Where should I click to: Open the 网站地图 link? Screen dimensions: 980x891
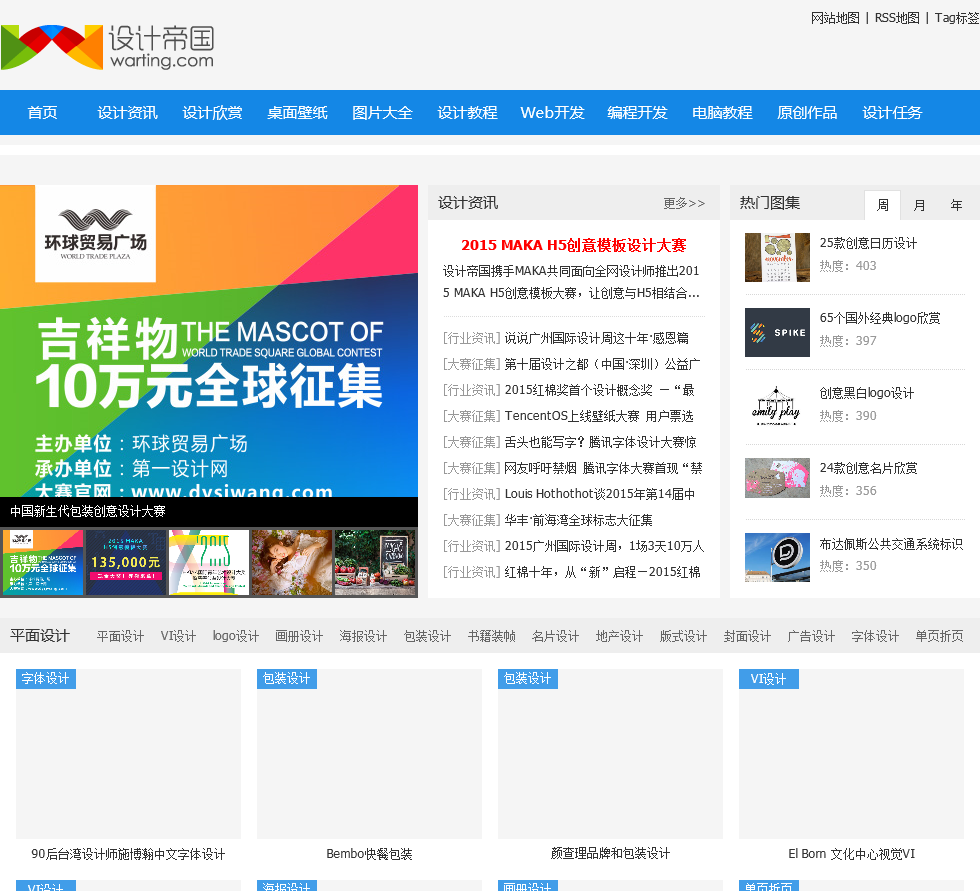835,18
